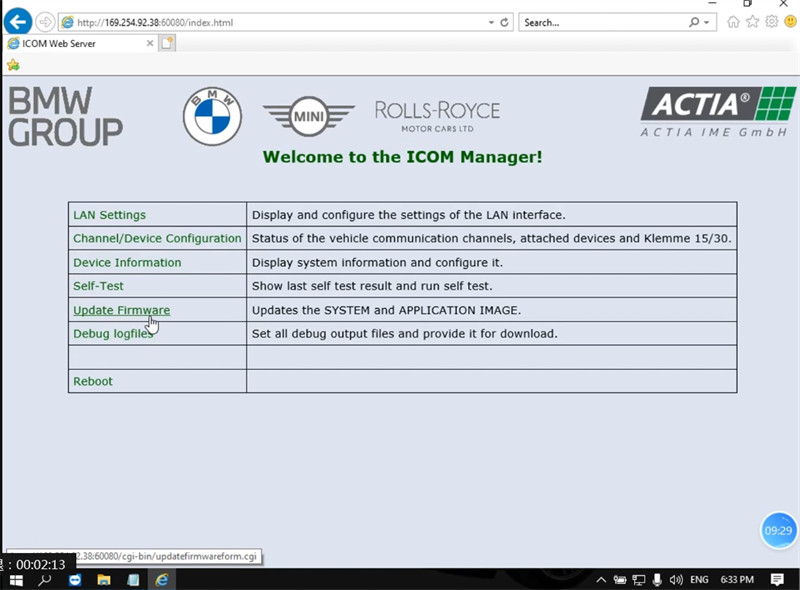This screenshot has width=800, height=590.
Task: Click the Update Firmware link
Action: tap(121, 310)
